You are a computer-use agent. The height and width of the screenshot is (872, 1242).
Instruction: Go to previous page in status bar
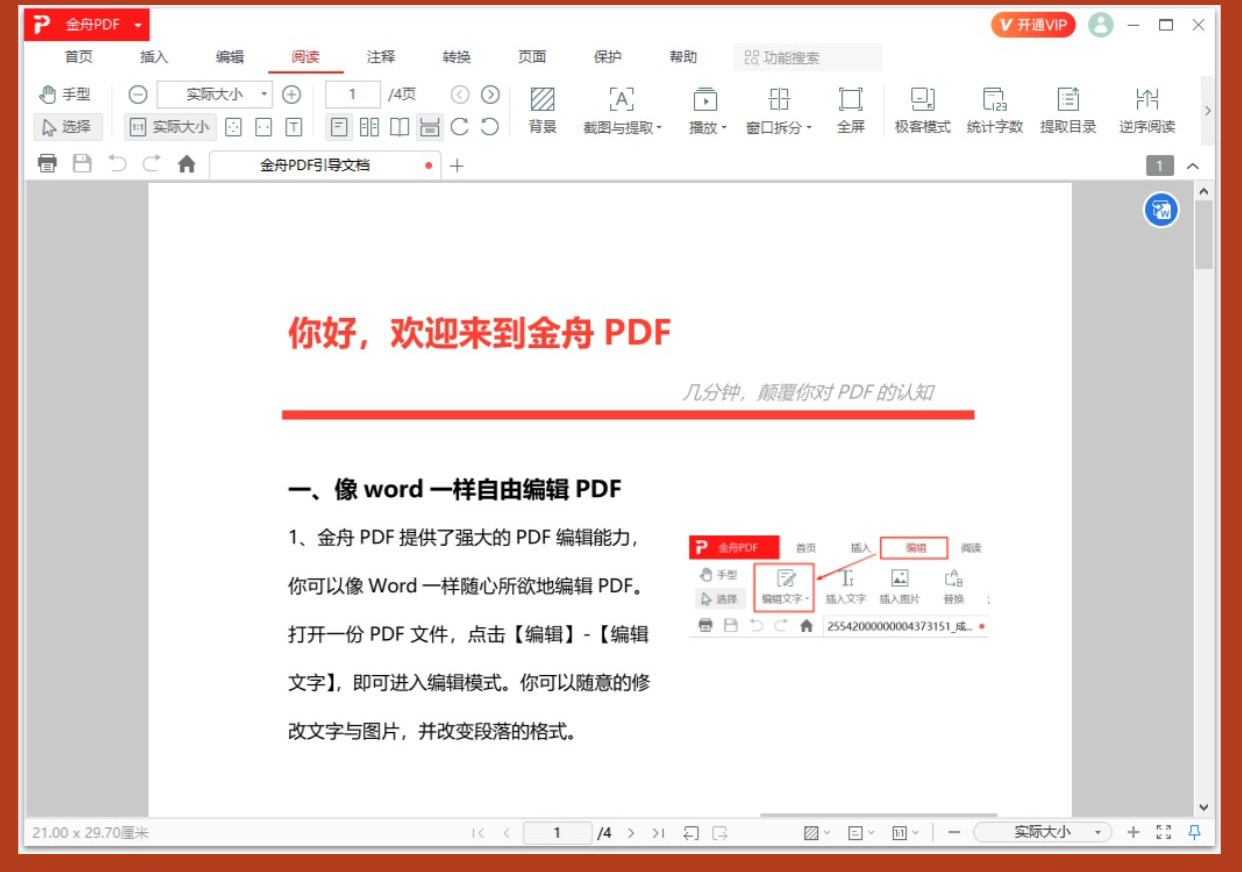(506, 832)
